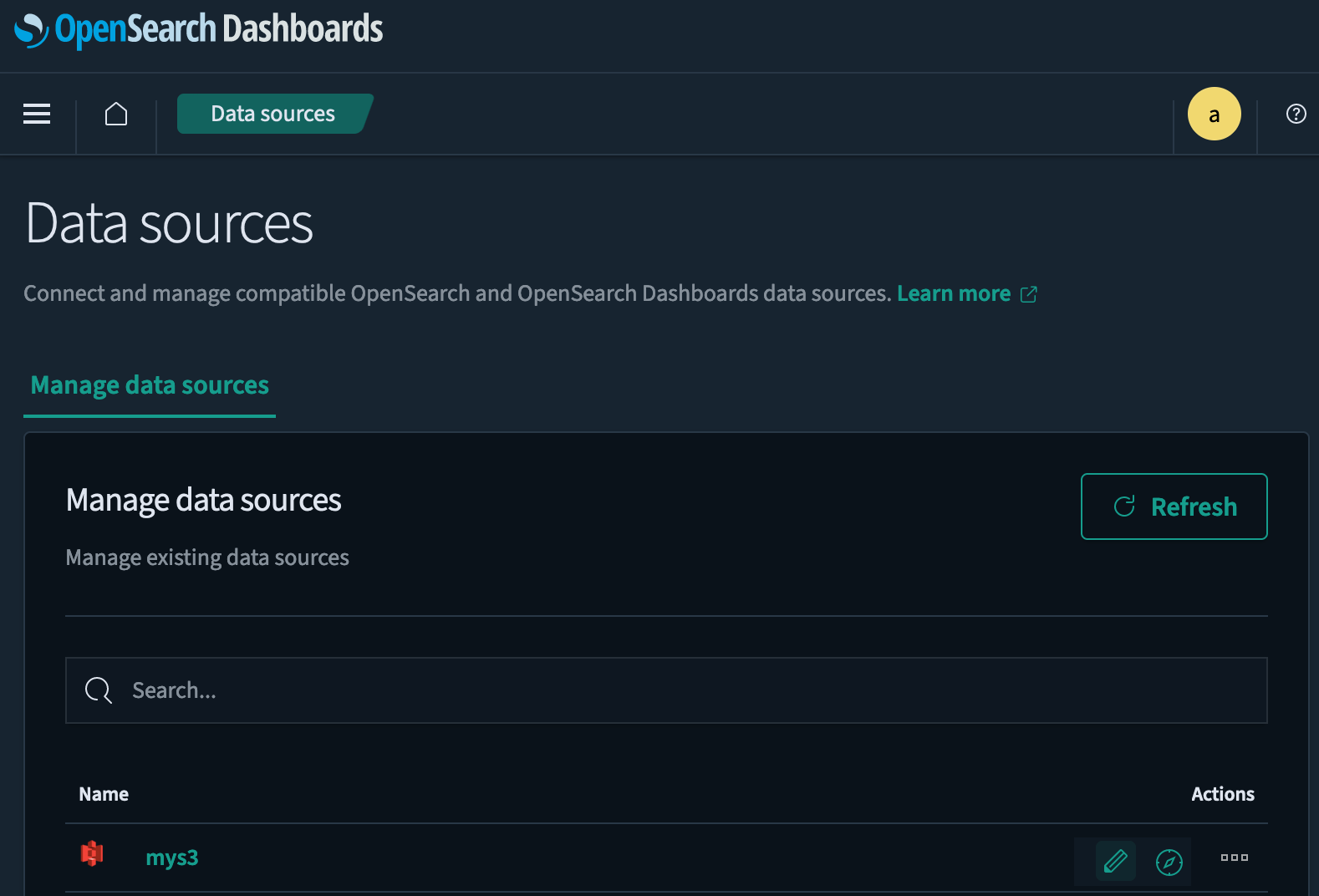The width and height of the screenshot is (1319, 896).
Task: Open the hamburger navigation menu
Action: point(37,114)
